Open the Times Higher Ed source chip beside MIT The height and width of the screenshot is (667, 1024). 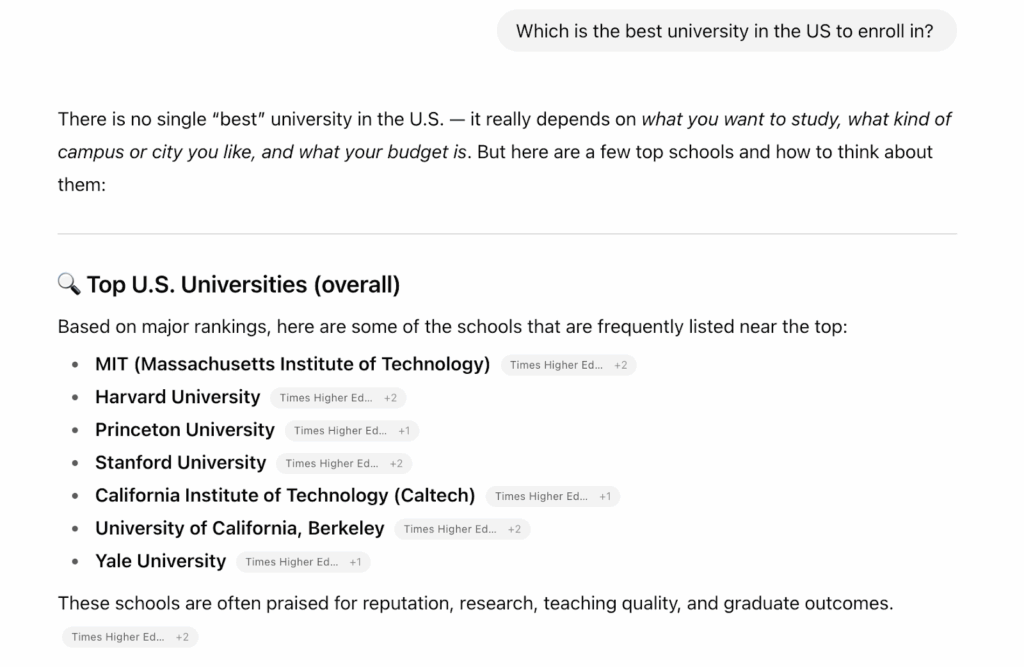568,365
